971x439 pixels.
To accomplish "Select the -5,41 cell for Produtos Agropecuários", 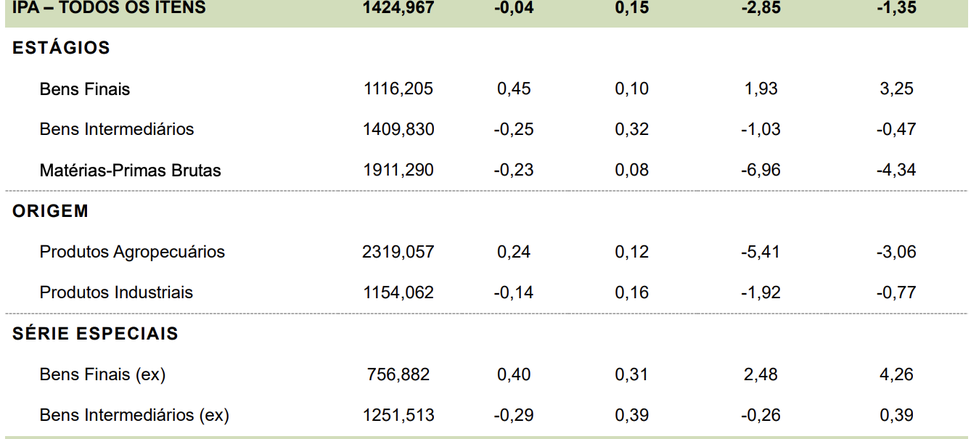I will (762, 252).
